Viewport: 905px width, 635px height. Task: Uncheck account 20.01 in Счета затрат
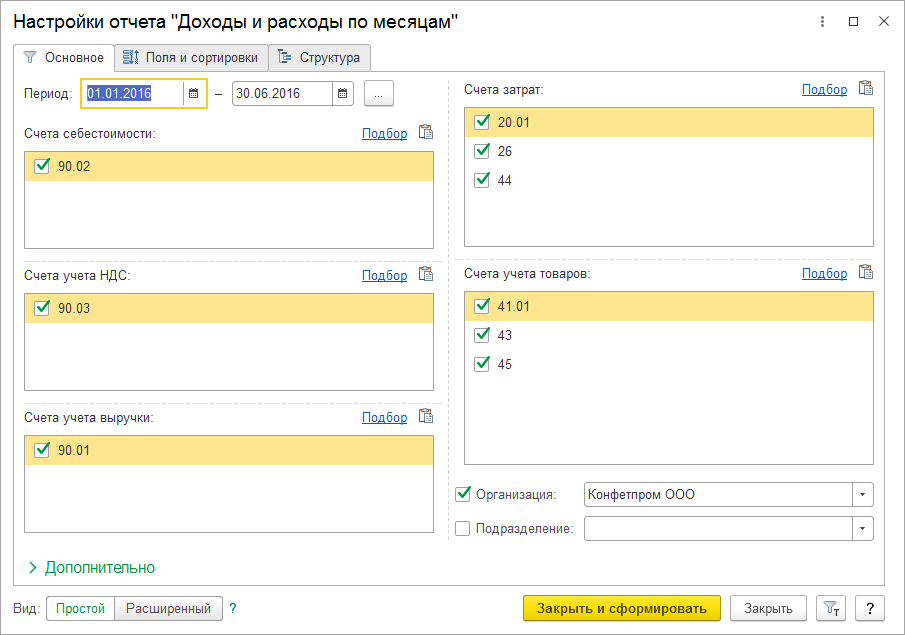tap(482, 122)
